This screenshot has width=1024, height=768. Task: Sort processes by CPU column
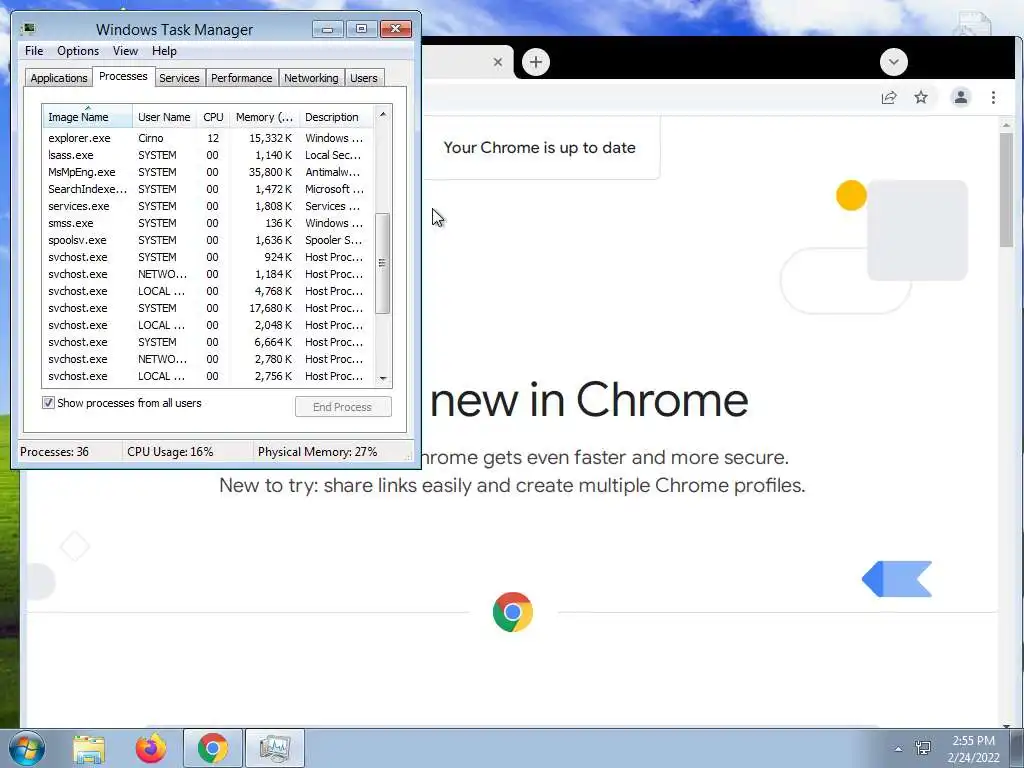click(x=213, y=117)
